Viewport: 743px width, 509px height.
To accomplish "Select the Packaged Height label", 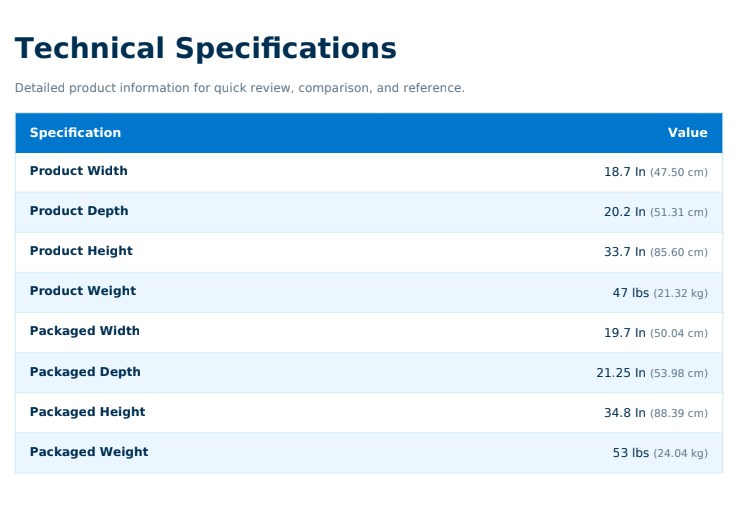I will click(x=88, y=412).
